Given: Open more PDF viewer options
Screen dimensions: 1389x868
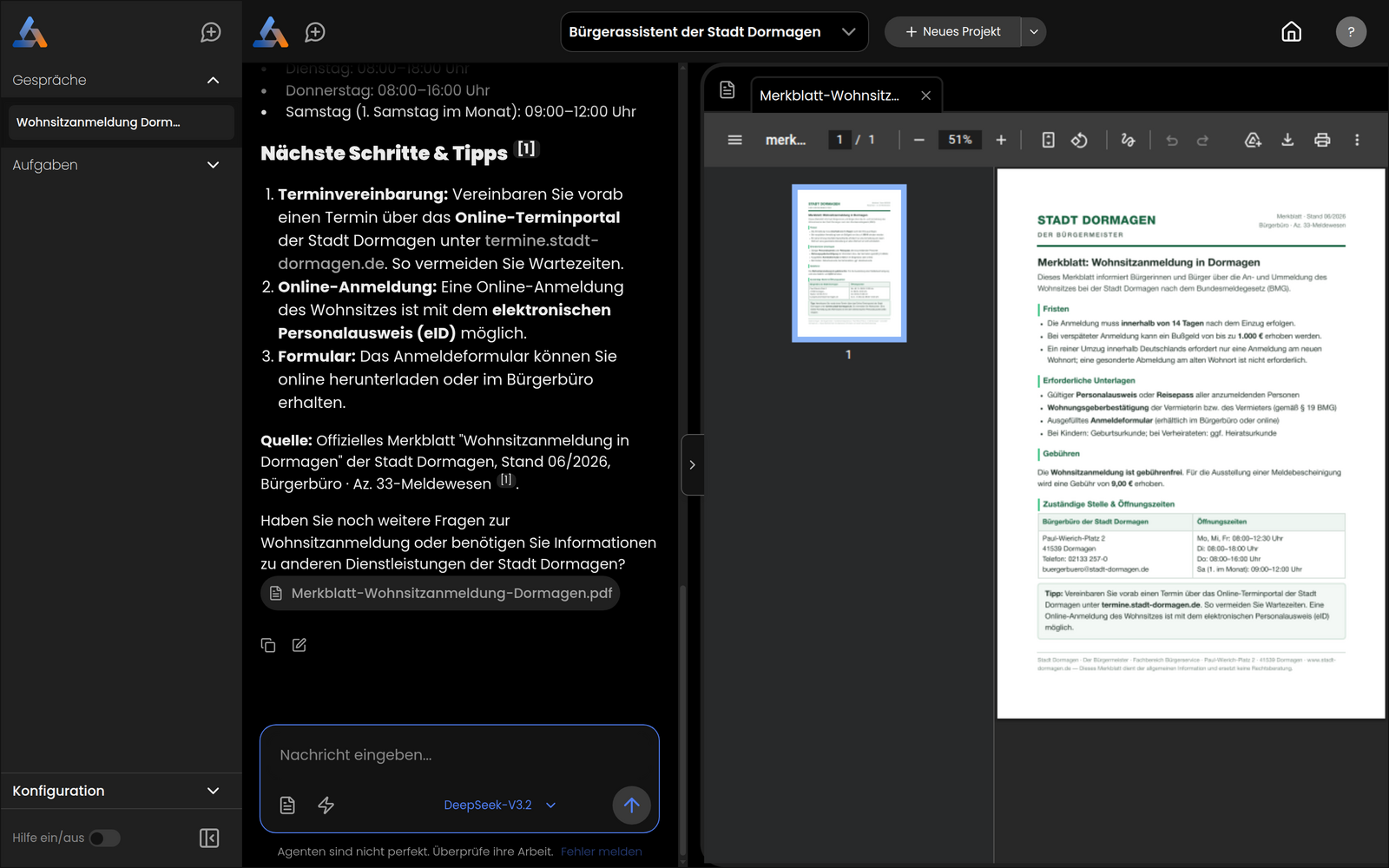Looking at the screenshot, I should 1357,140.
